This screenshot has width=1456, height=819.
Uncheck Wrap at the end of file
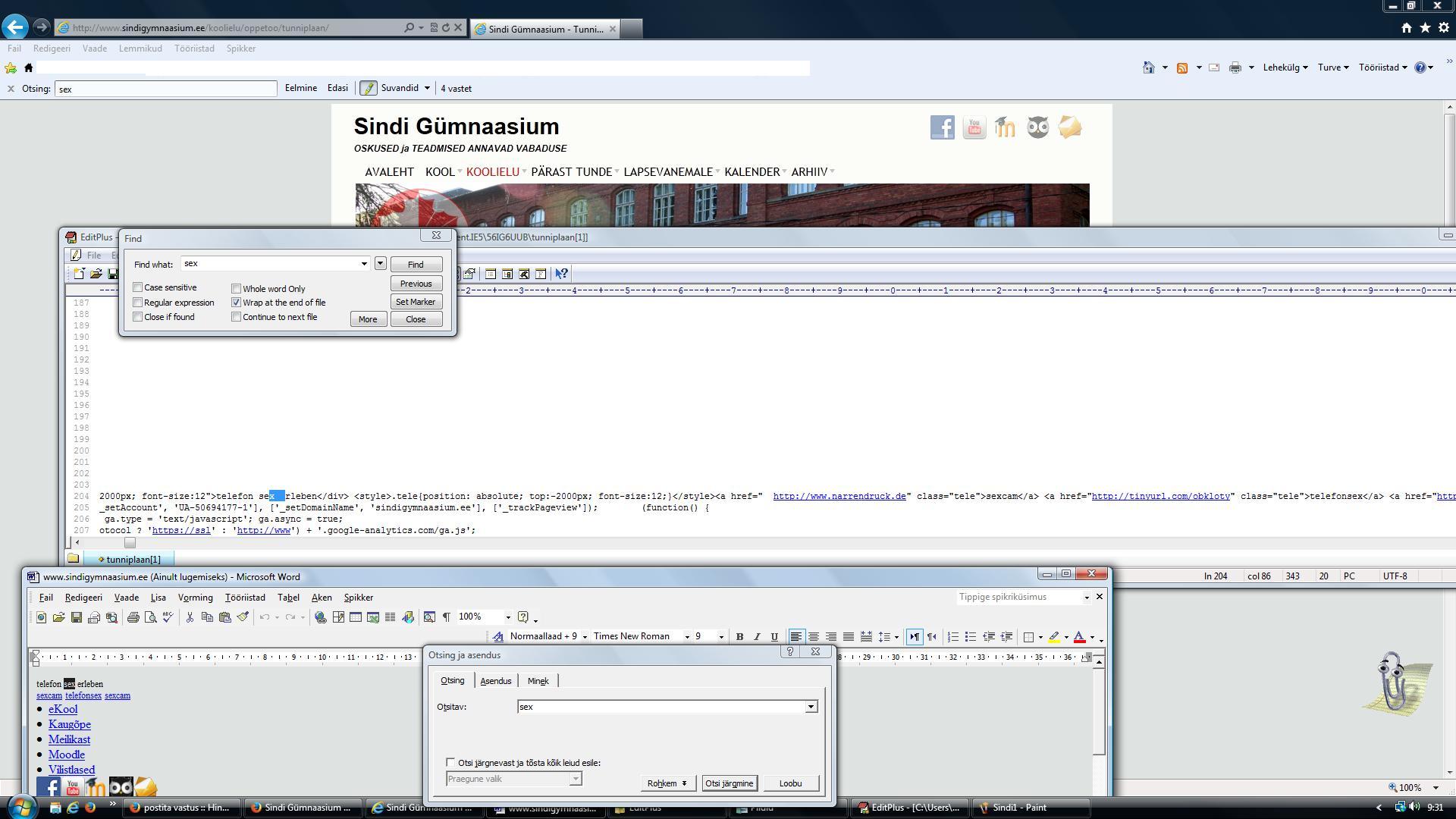click(x=236, y=303)
